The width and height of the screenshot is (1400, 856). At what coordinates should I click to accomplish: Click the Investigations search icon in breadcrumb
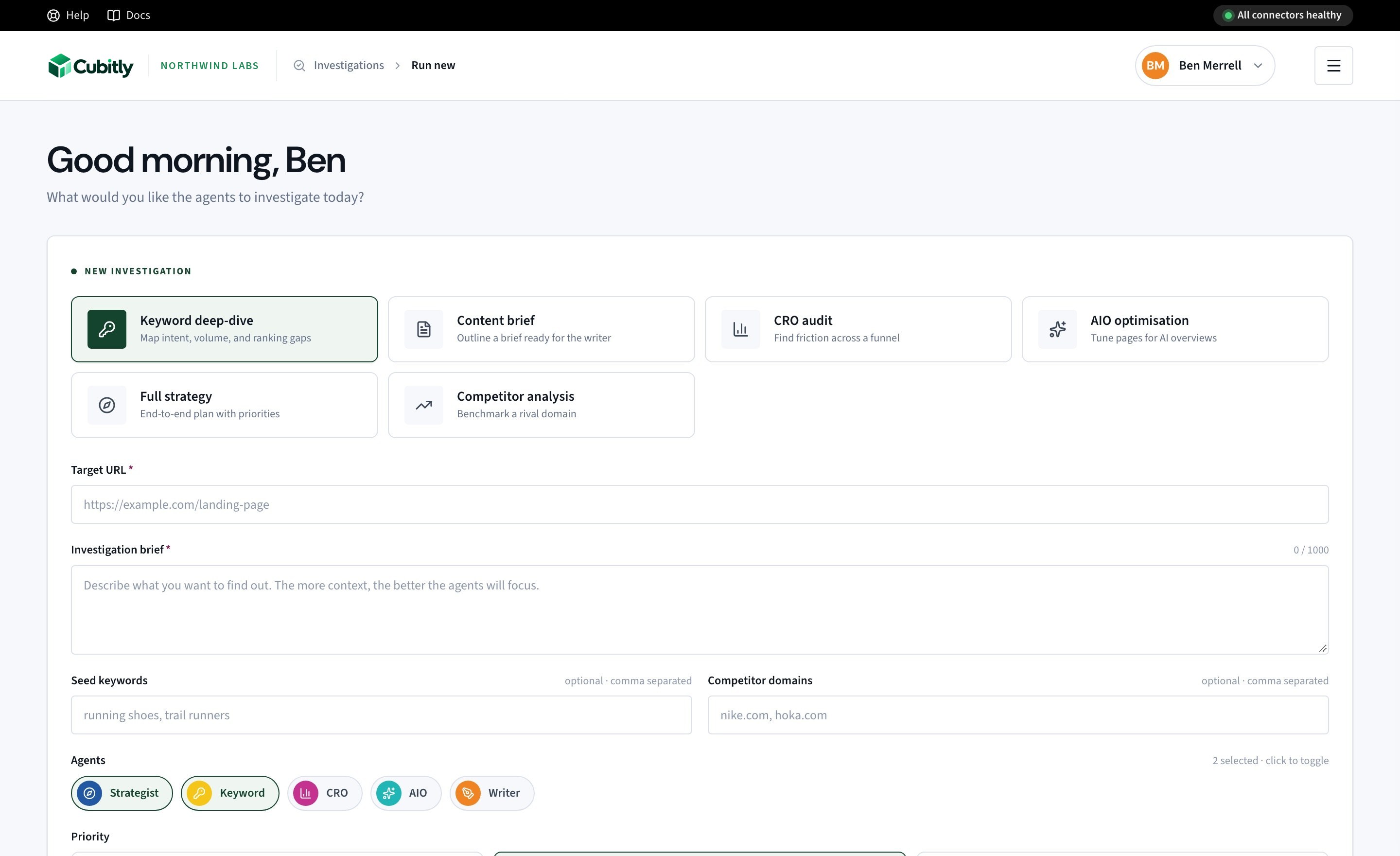point(299,65)
